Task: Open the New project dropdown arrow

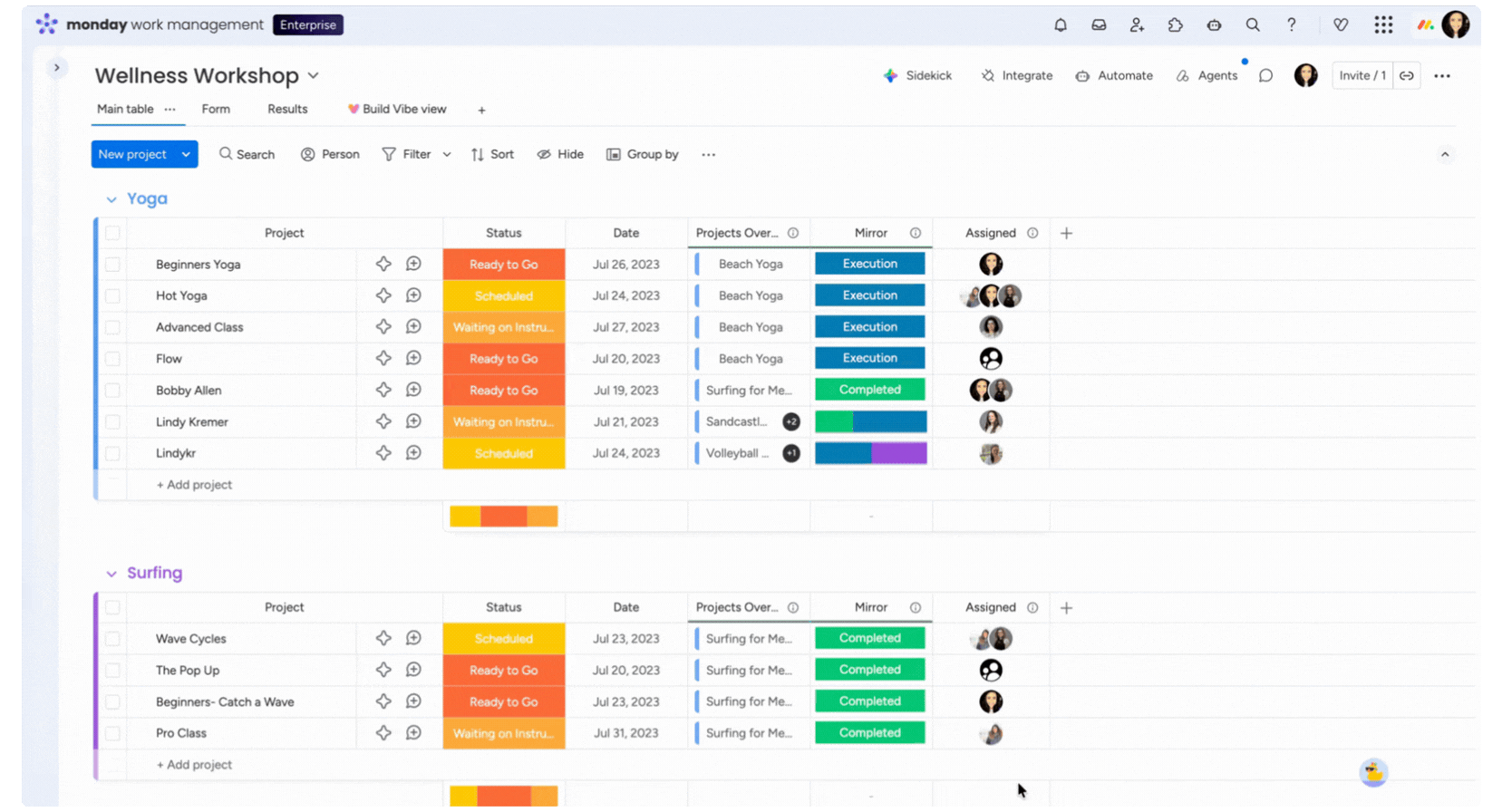Action: 186,154
